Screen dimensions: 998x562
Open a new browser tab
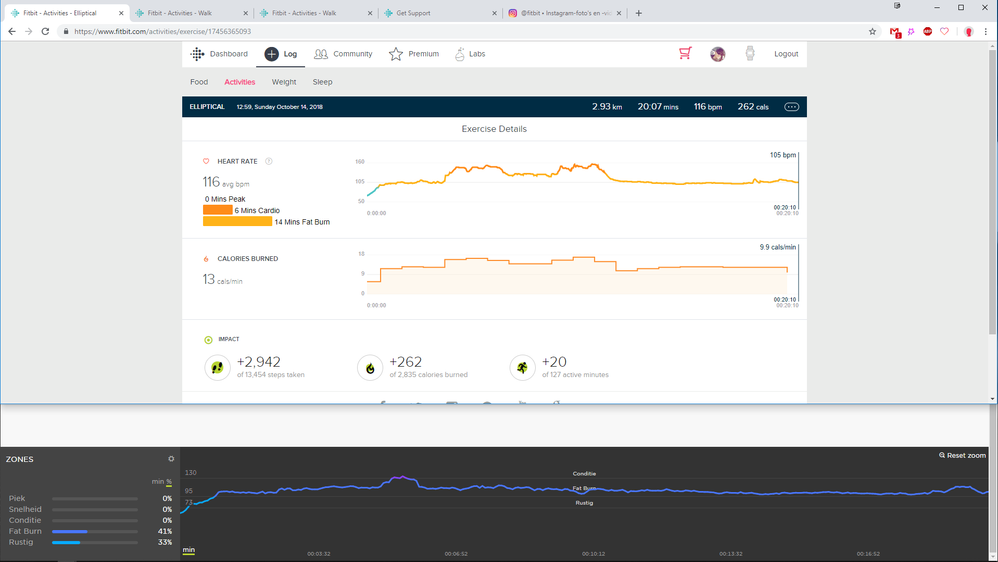638,13
